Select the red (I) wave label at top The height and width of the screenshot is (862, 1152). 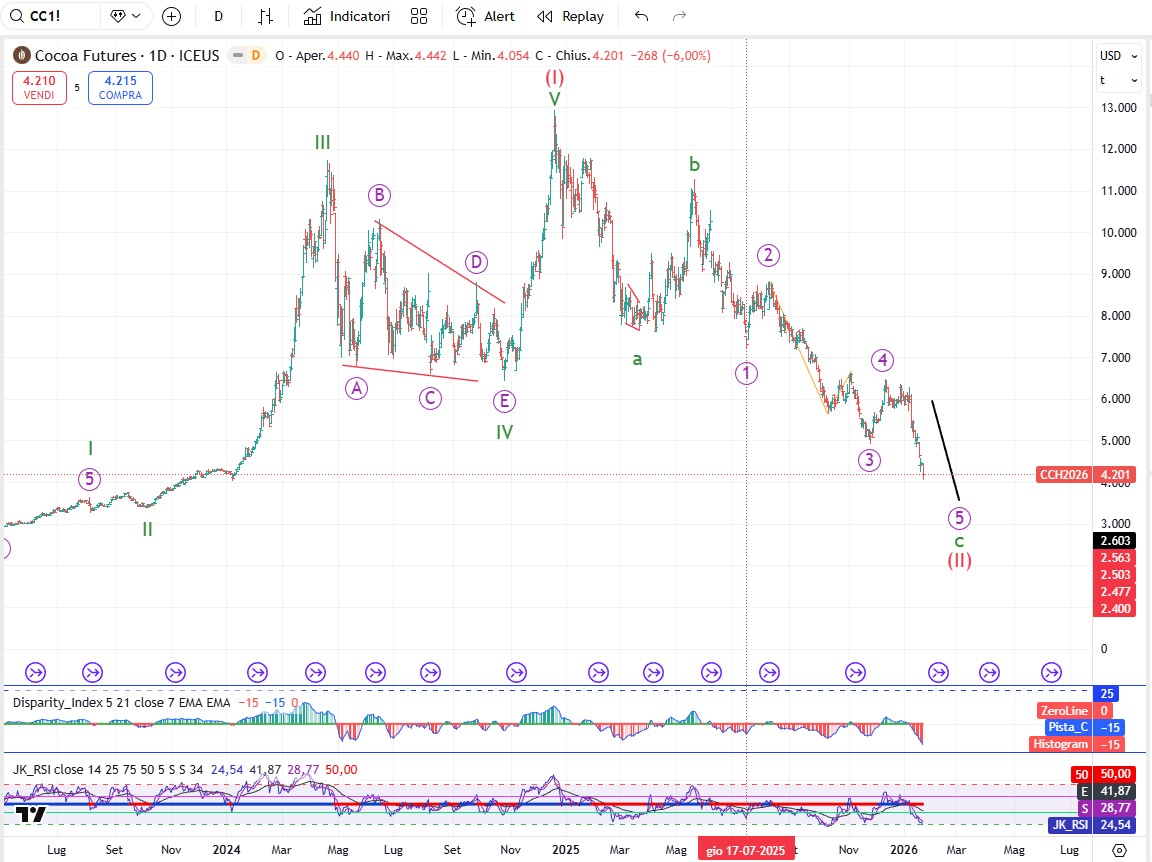tap(554, 77)
